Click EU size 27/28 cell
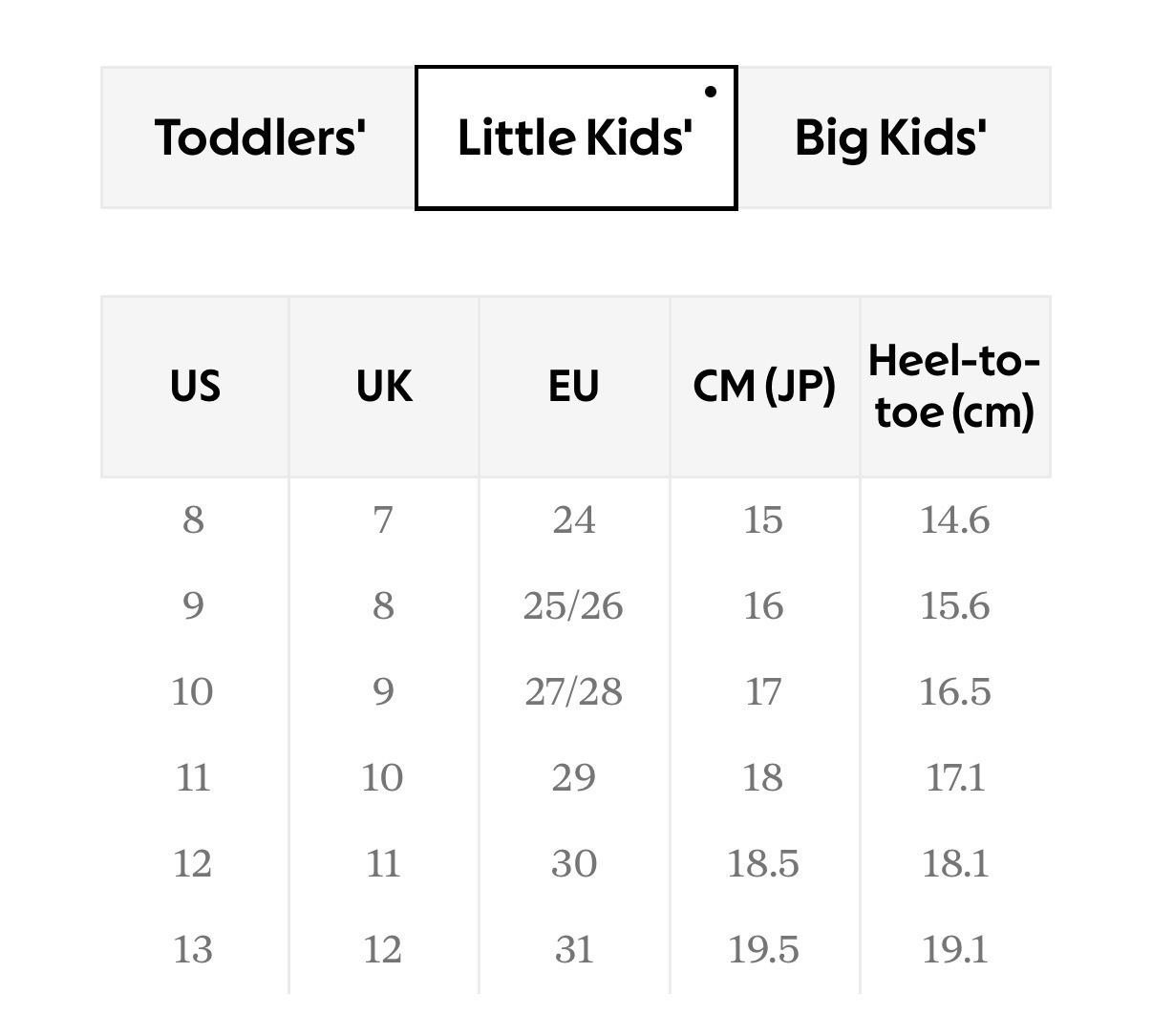The image size is (1152, 1036). [573, 692]
